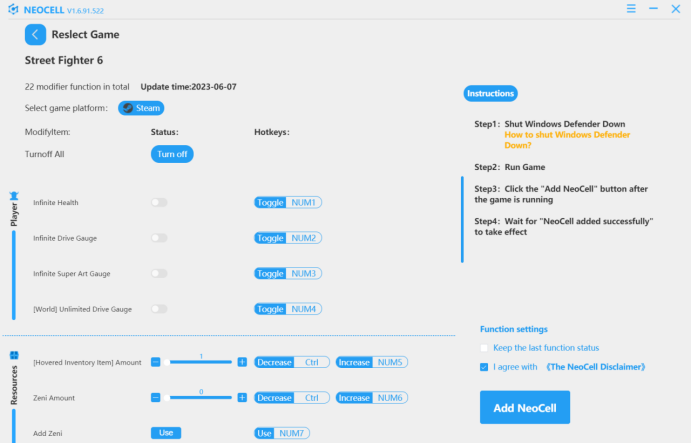The width and height of the screenshot is (691, 444).
Task: Click the Resources section icon
Action: click(x=14, y=355)
